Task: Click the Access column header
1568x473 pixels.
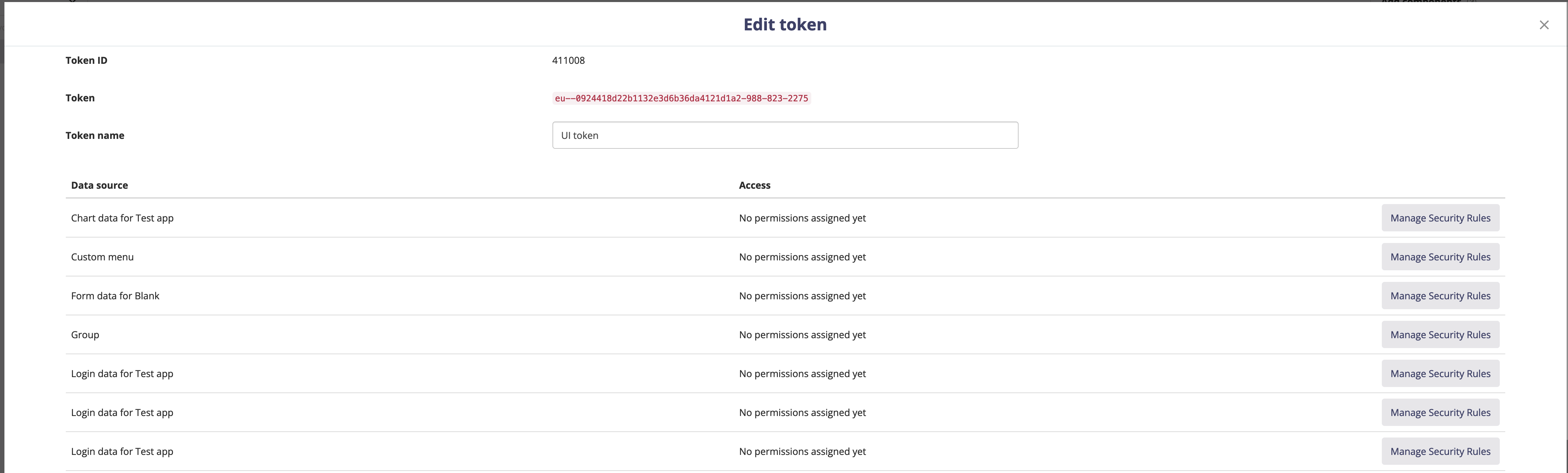Action: click(x=754, y=185)
